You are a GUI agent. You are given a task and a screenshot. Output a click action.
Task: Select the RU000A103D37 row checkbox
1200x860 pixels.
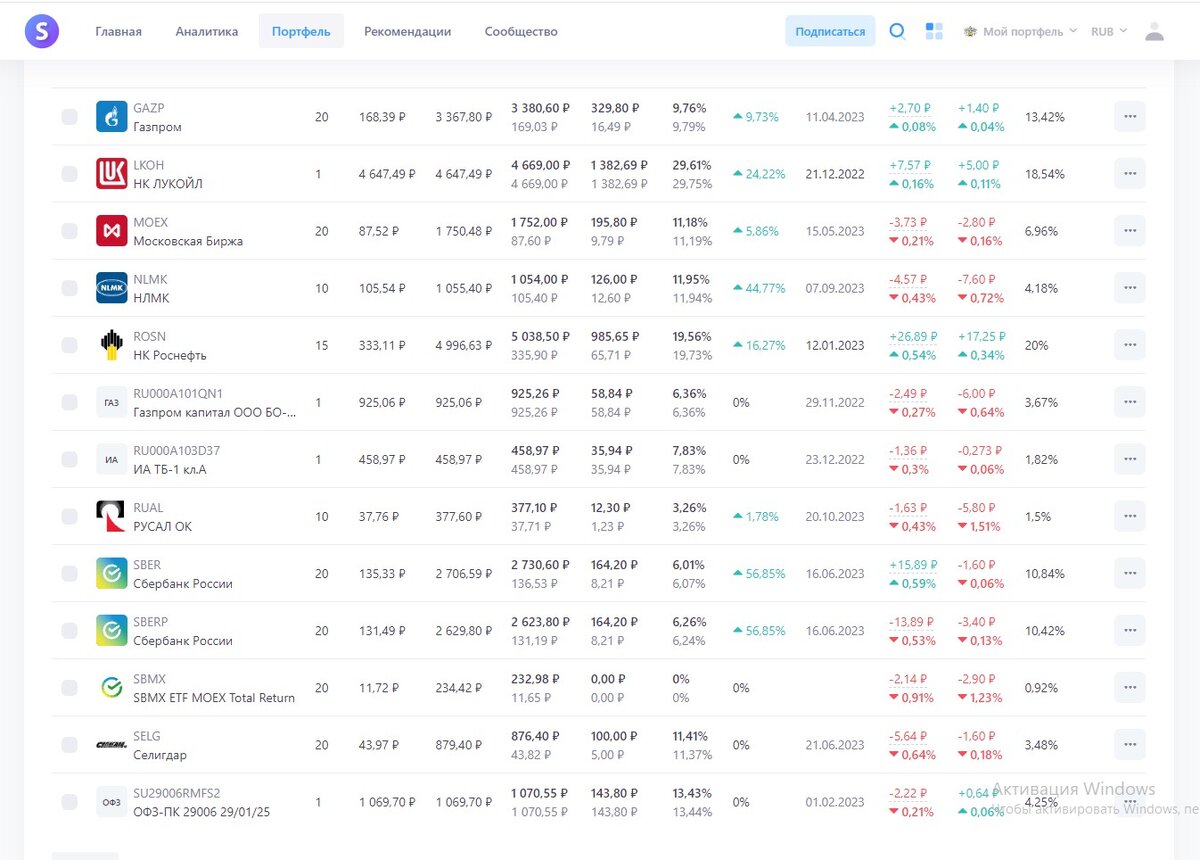click(69, 459)
